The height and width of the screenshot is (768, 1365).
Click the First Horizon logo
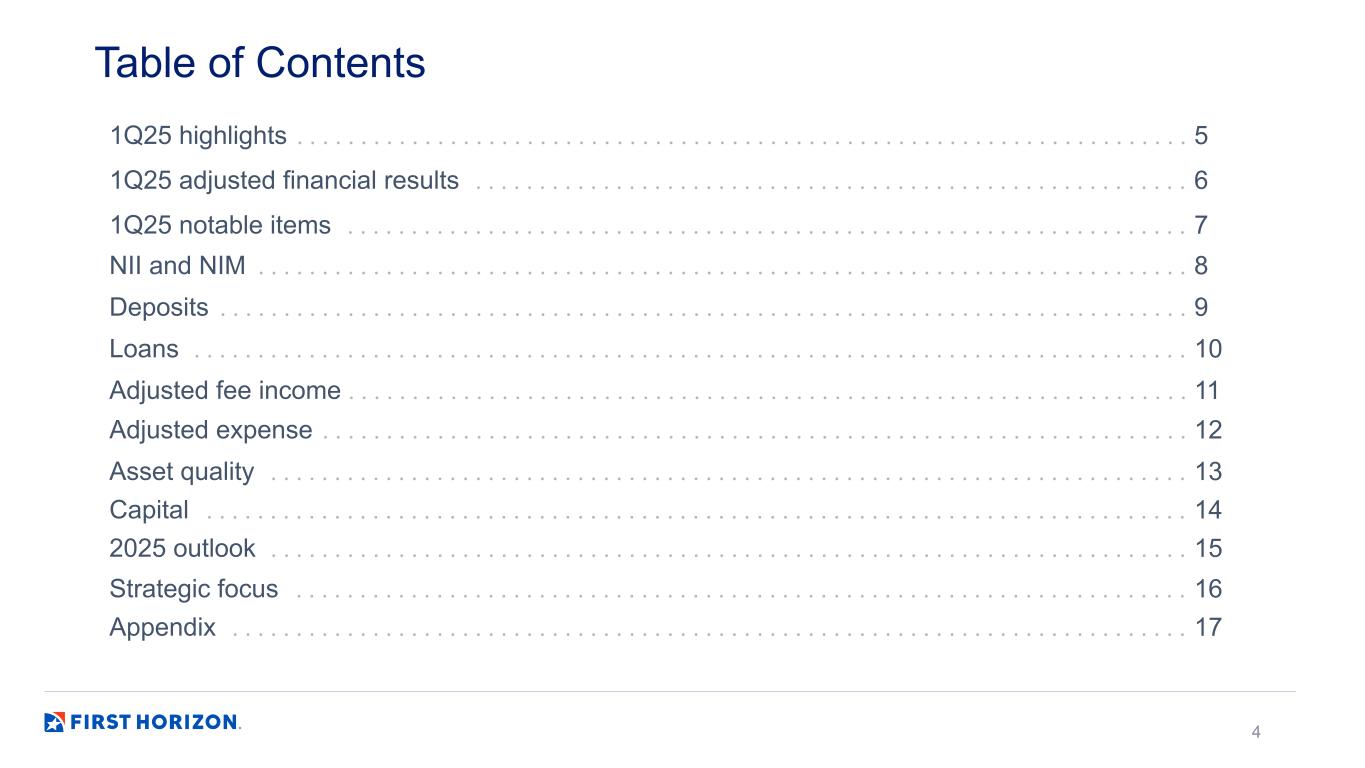pos(142,722)
